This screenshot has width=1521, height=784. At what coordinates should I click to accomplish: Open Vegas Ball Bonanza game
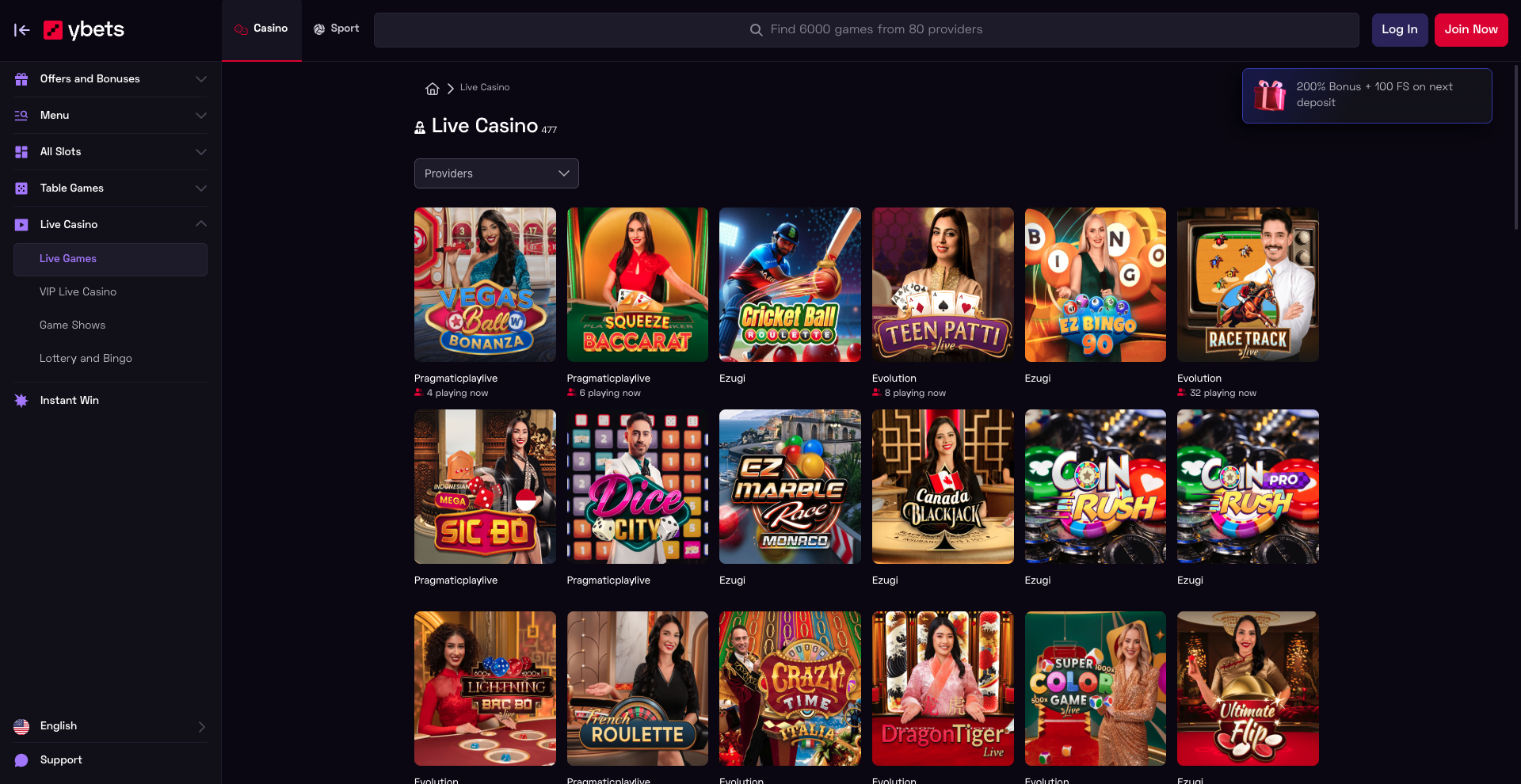(x=485, y=285)
